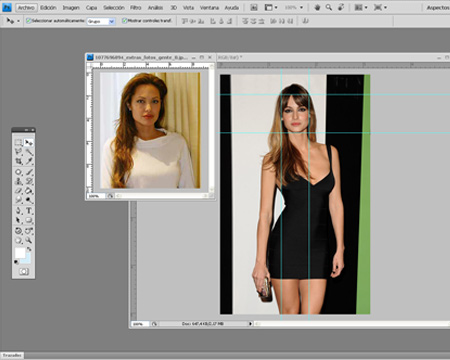This screenshot has height=360, width=450.
Task: Select the Hand tool in toolbox
Action: pos(18,240)
